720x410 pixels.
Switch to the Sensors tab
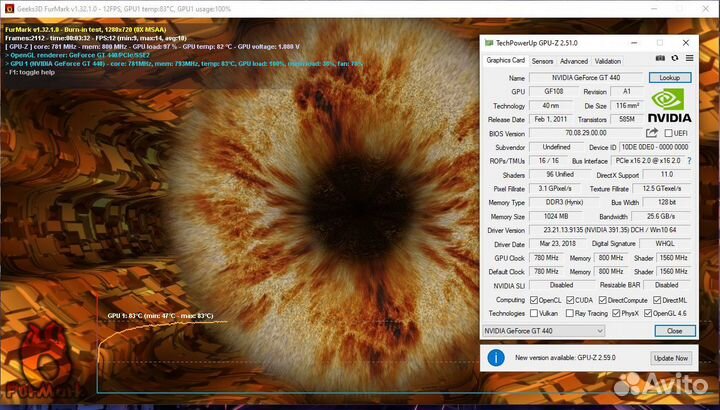tap(542, 60)
